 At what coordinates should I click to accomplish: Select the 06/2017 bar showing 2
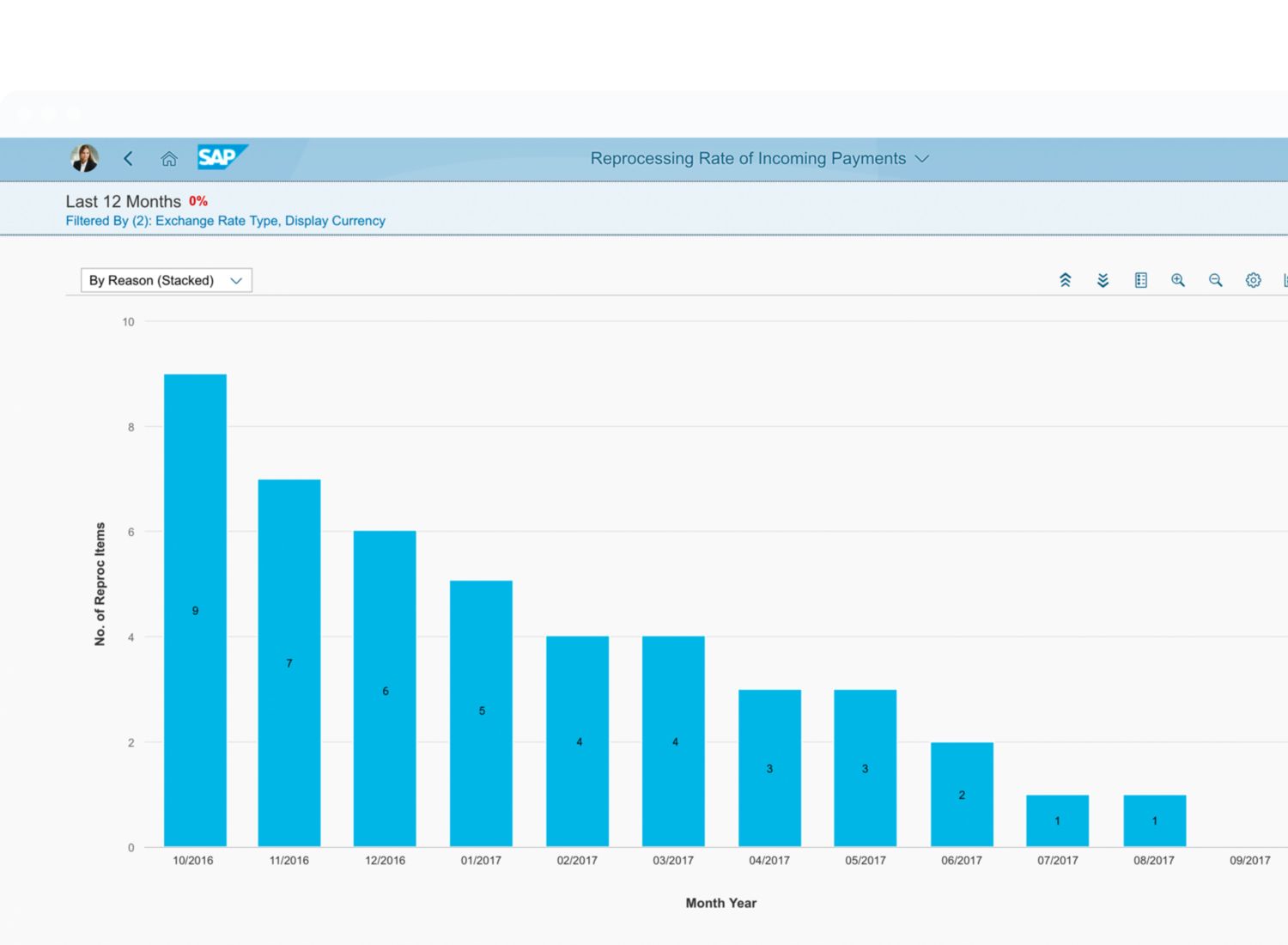point(962,794)
